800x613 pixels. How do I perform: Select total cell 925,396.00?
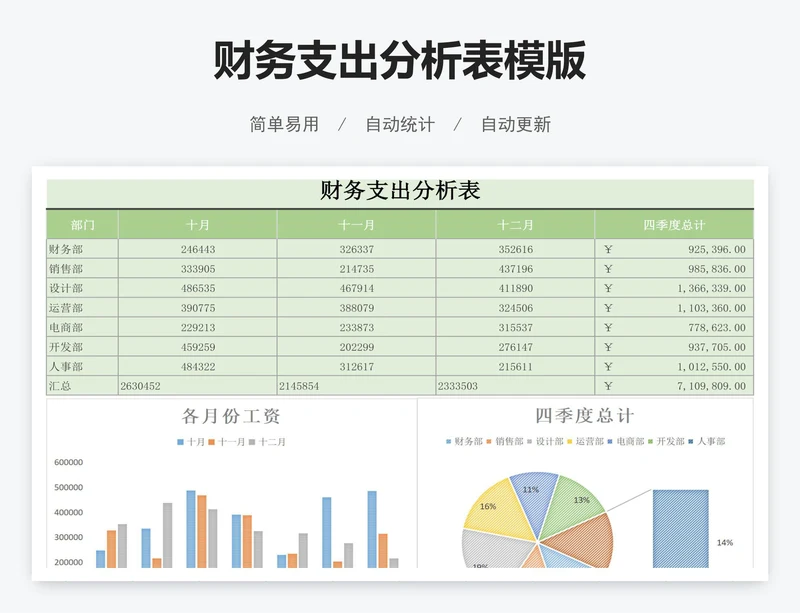[x=674, y=249]
